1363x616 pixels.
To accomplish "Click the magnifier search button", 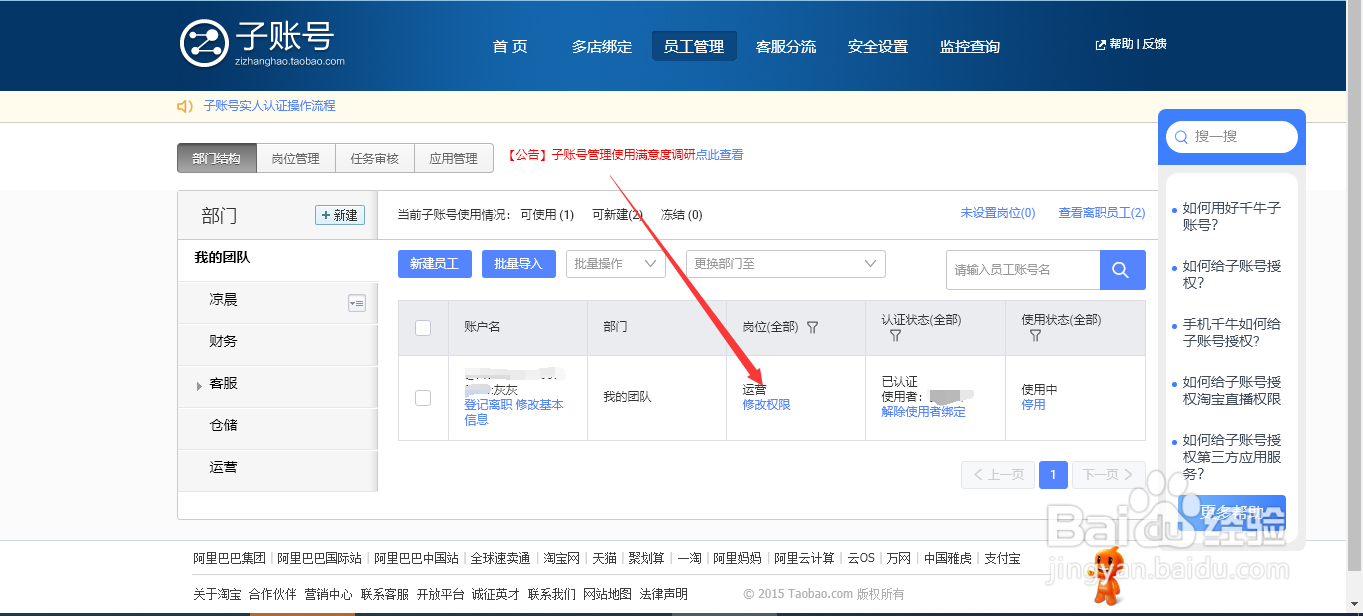I will (1122, 270).
